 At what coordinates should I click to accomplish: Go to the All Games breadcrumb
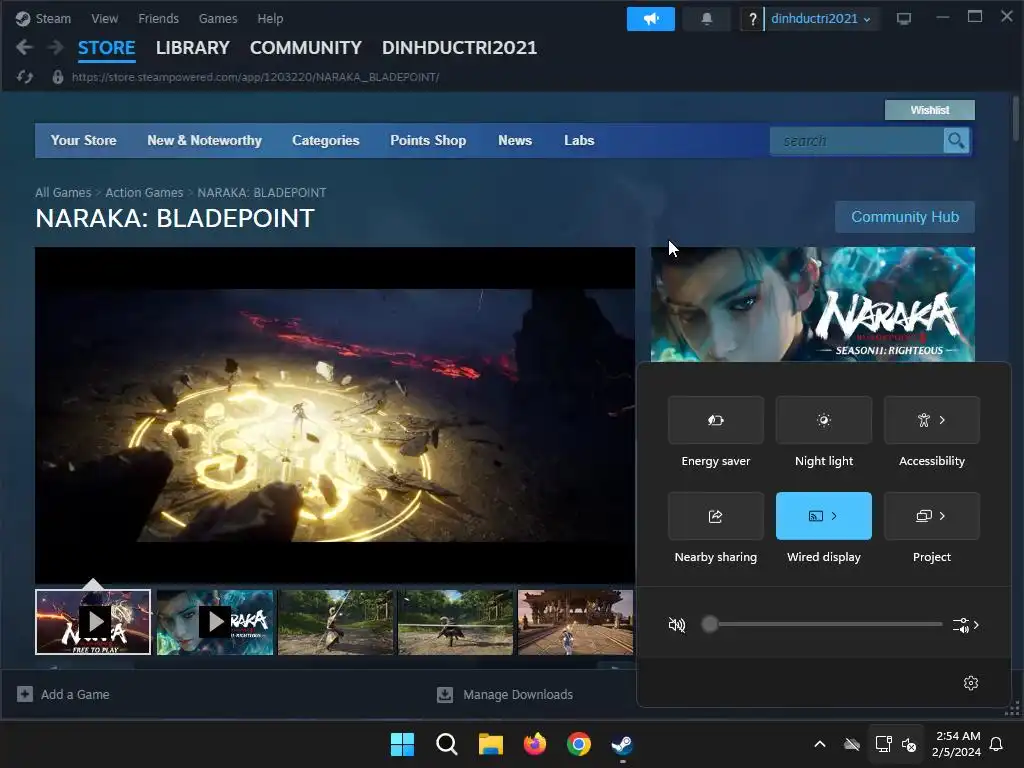click(63, 193)
